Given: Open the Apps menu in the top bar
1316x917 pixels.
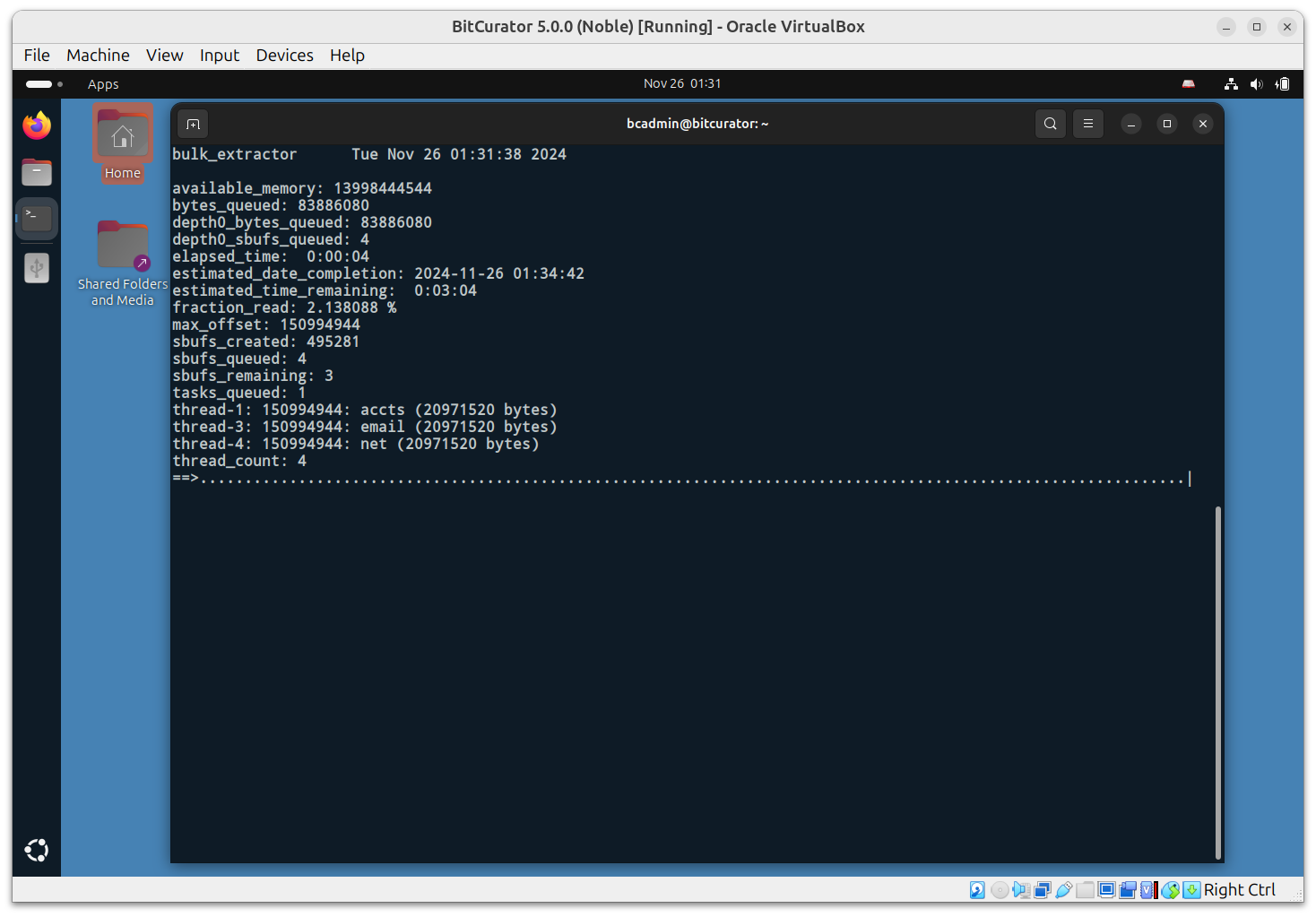Looking at the screenshot, I should click(103, 84).
